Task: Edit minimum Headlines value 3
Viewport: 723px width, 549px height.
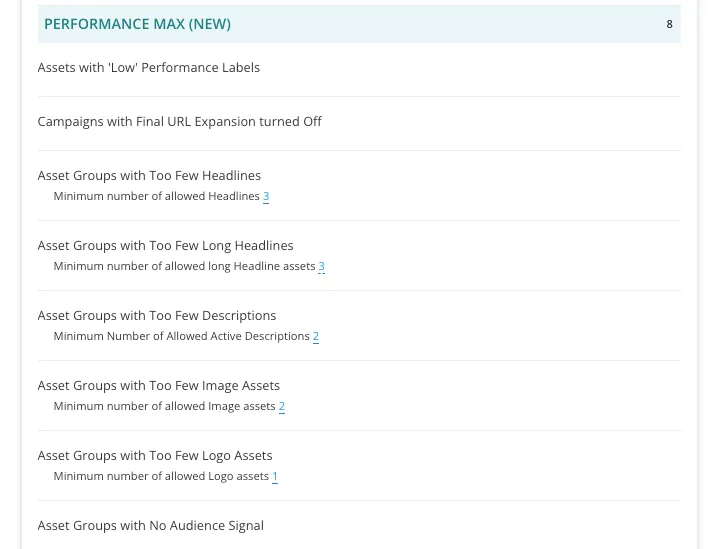Action: [x=266, y=196]
